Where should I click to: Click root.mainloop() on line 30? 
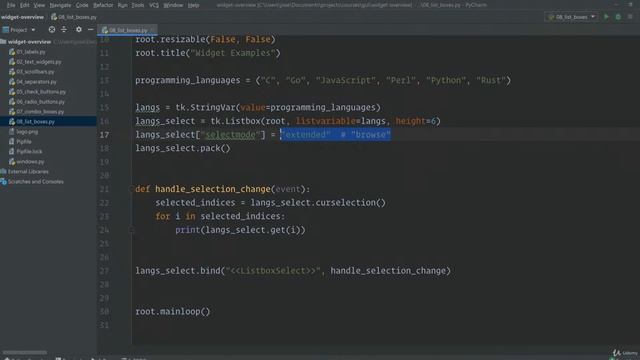[173, 311]
